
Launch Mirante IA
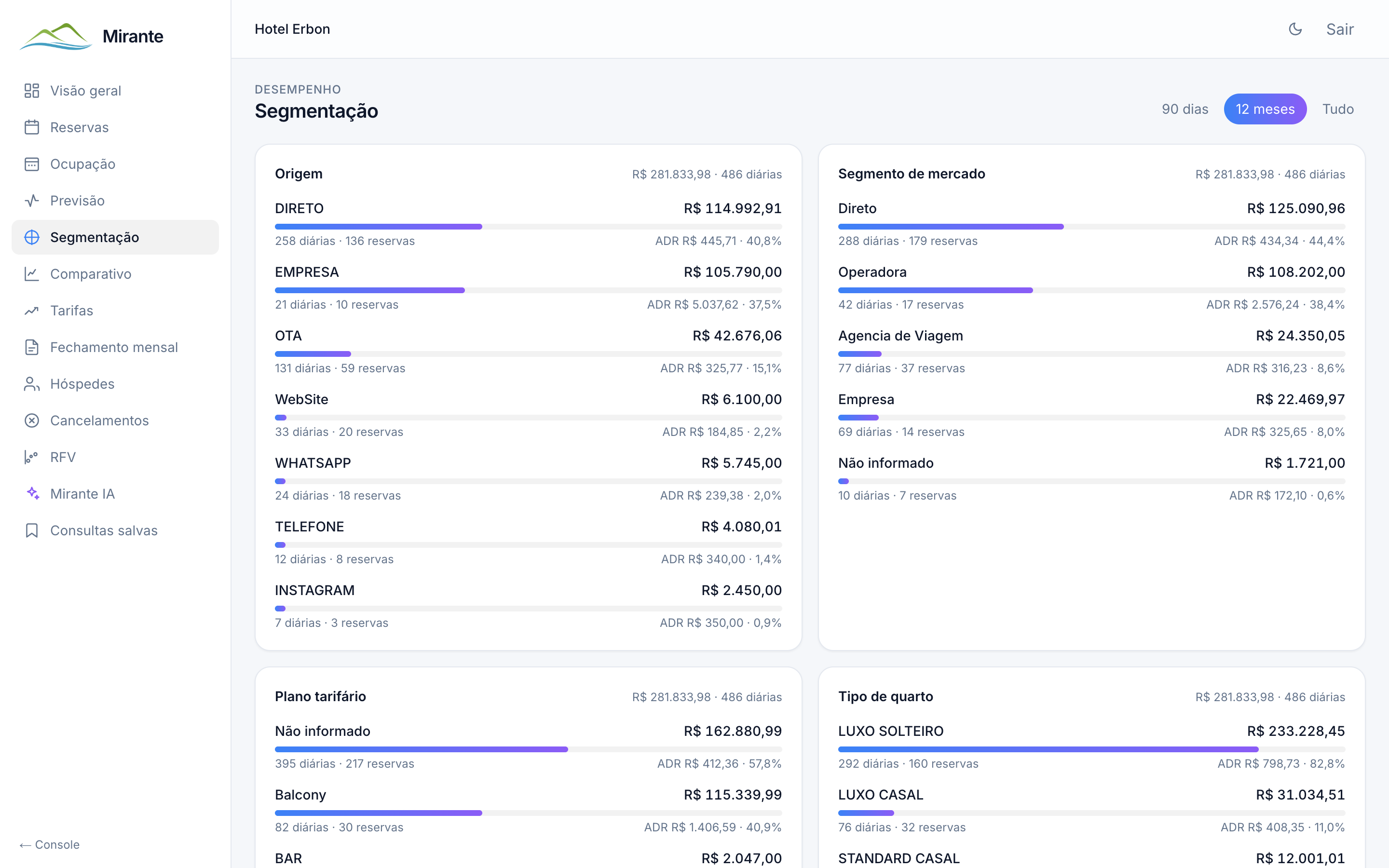pyautogui.click(x=115, y=494)
